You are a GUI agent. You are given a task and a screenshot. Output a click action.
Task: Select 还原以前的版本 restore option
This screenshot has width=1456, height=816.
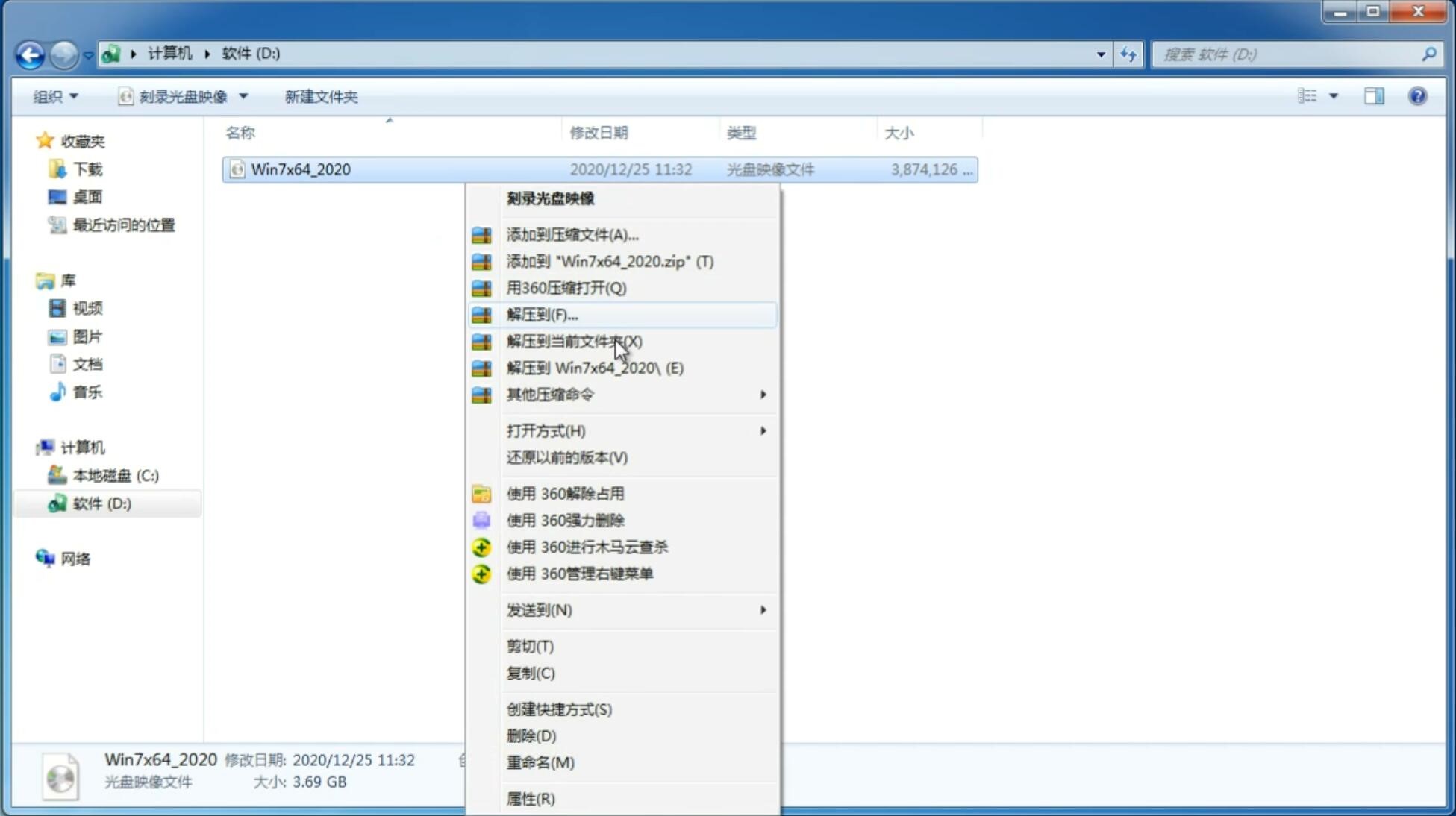[x=567, y=457]
